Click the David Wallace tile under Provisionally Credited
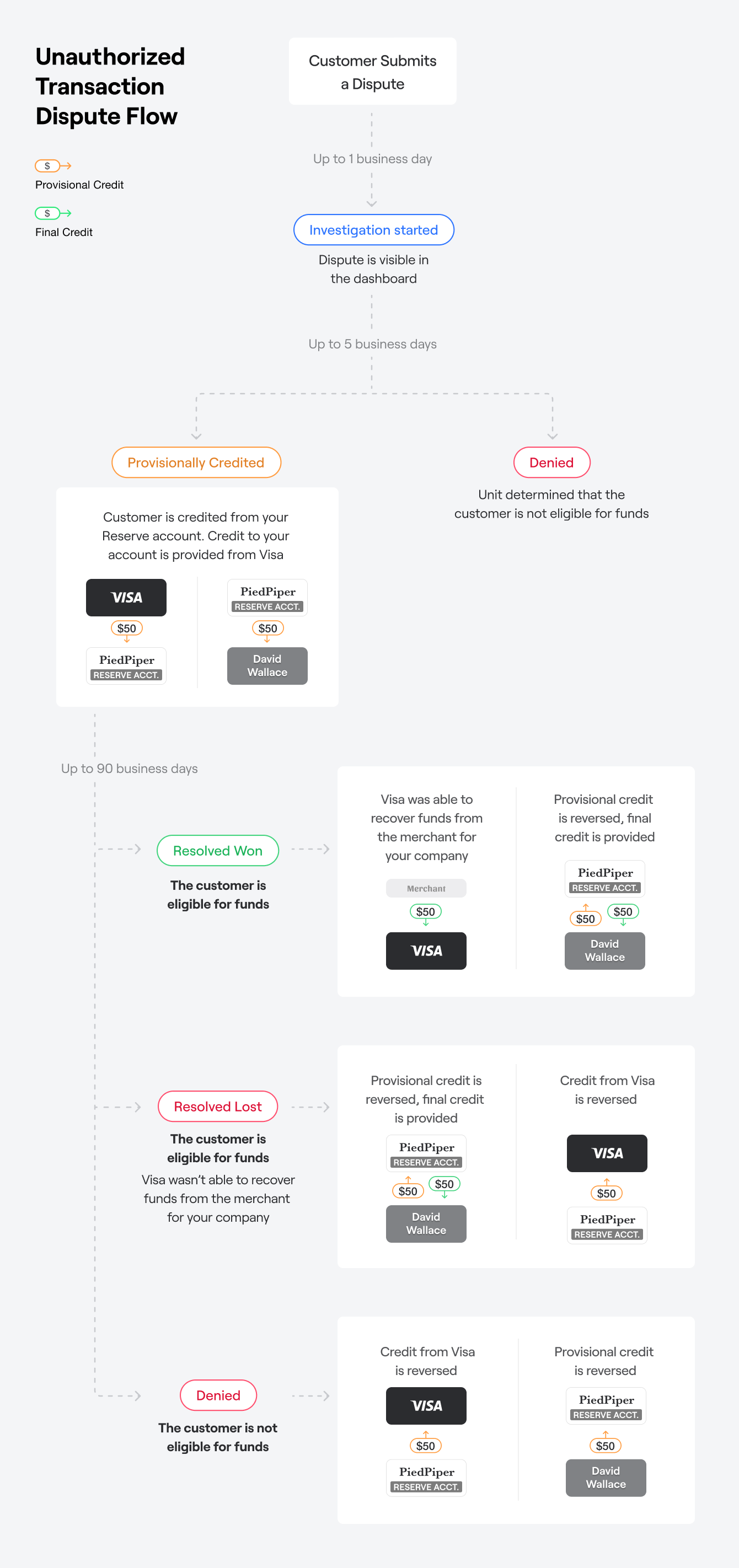 tap(267, 665)
